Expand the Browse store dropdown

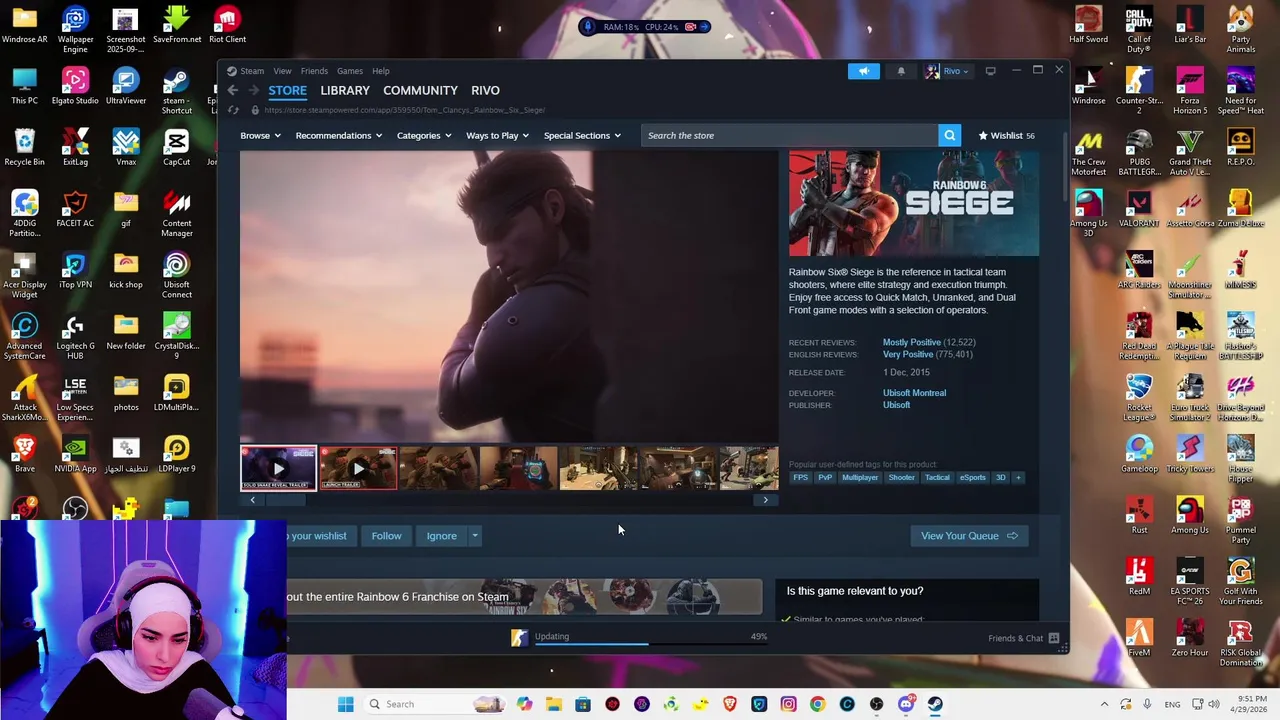(260, 135)
